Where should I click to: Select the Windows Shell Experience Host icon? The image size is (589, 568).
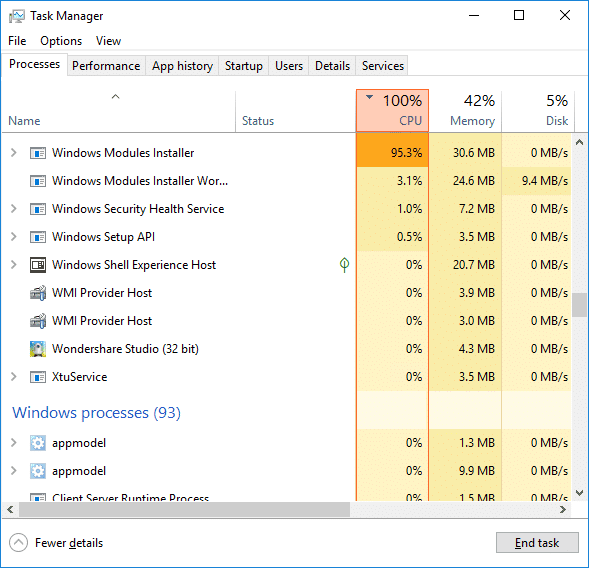(x=38, y=265)
